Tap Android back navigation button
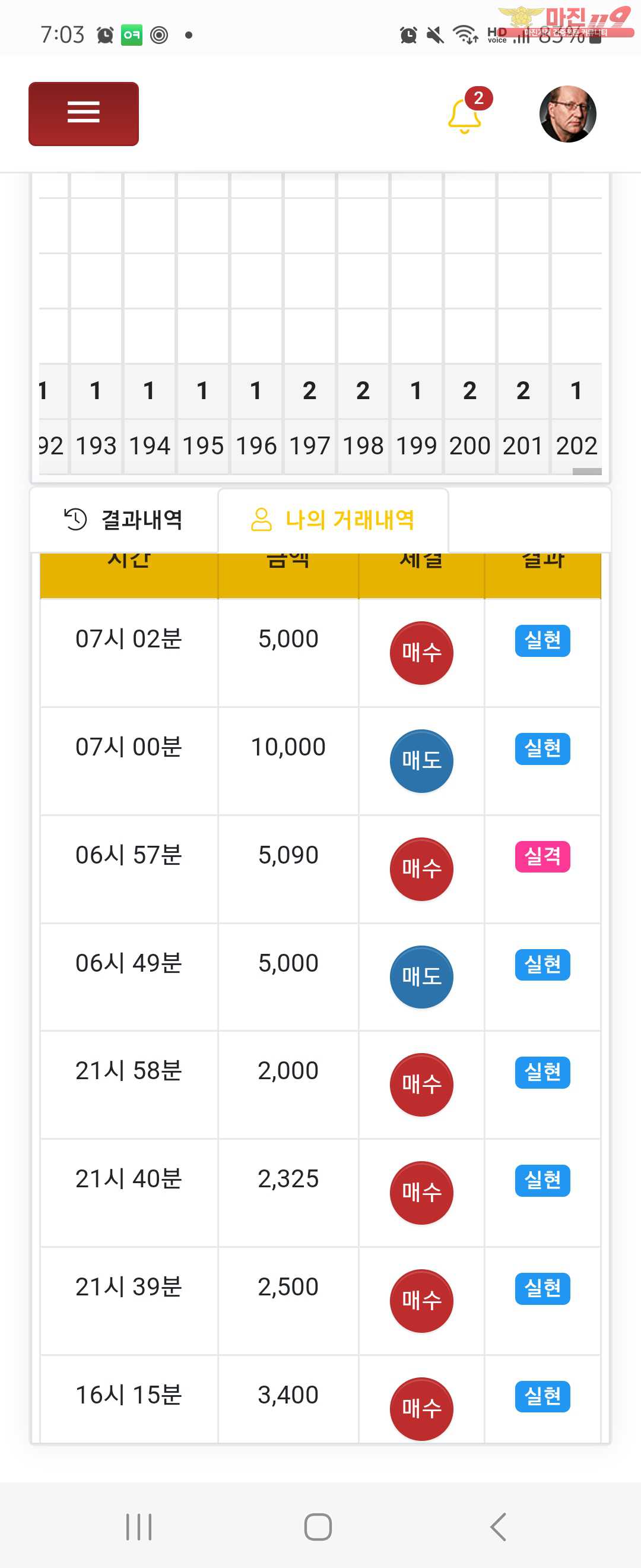Screen dimensions: 641x1568 click(498, 1526)
